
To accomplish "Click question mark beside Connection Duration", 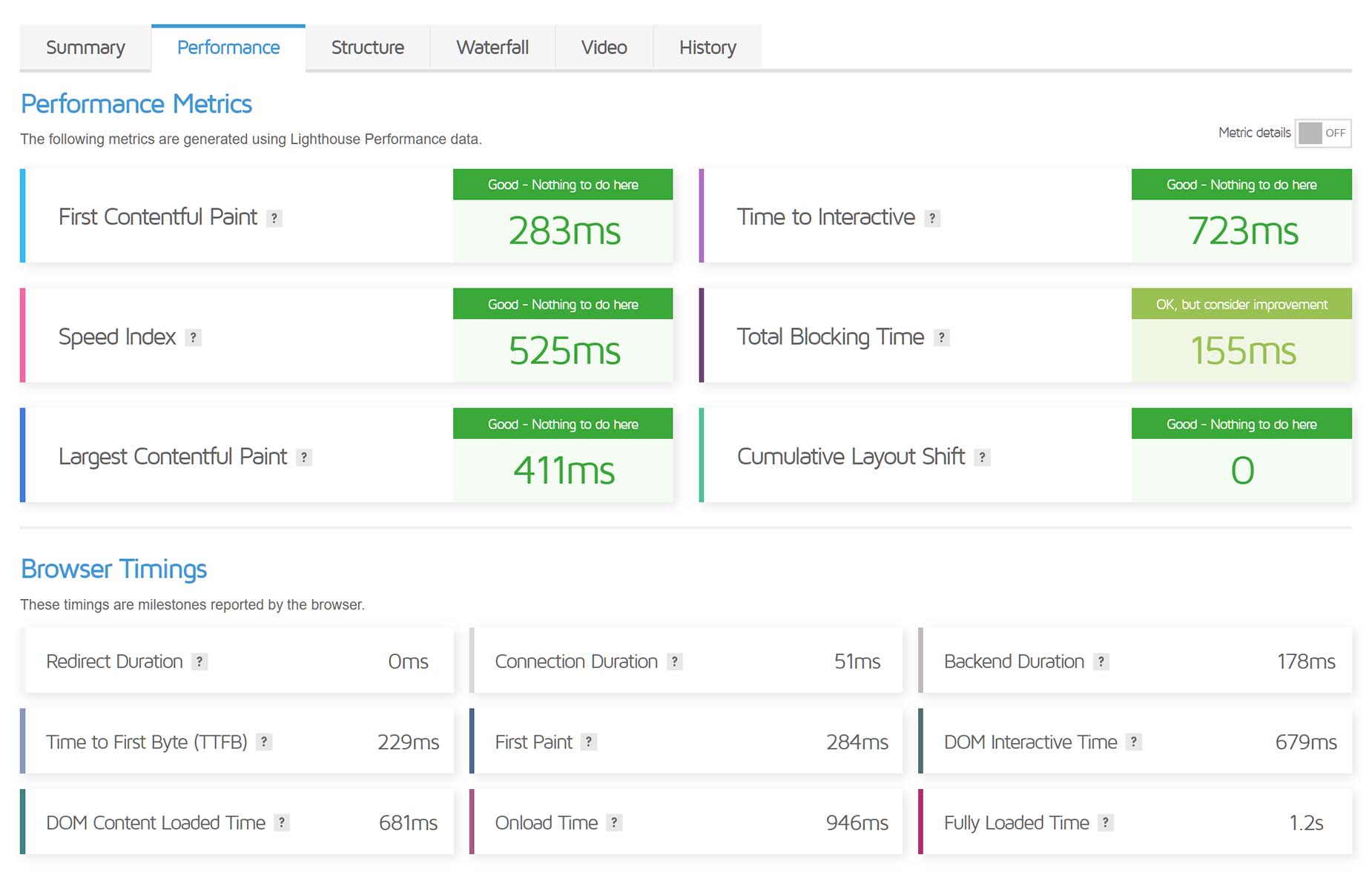I will [x=674, y=661].
